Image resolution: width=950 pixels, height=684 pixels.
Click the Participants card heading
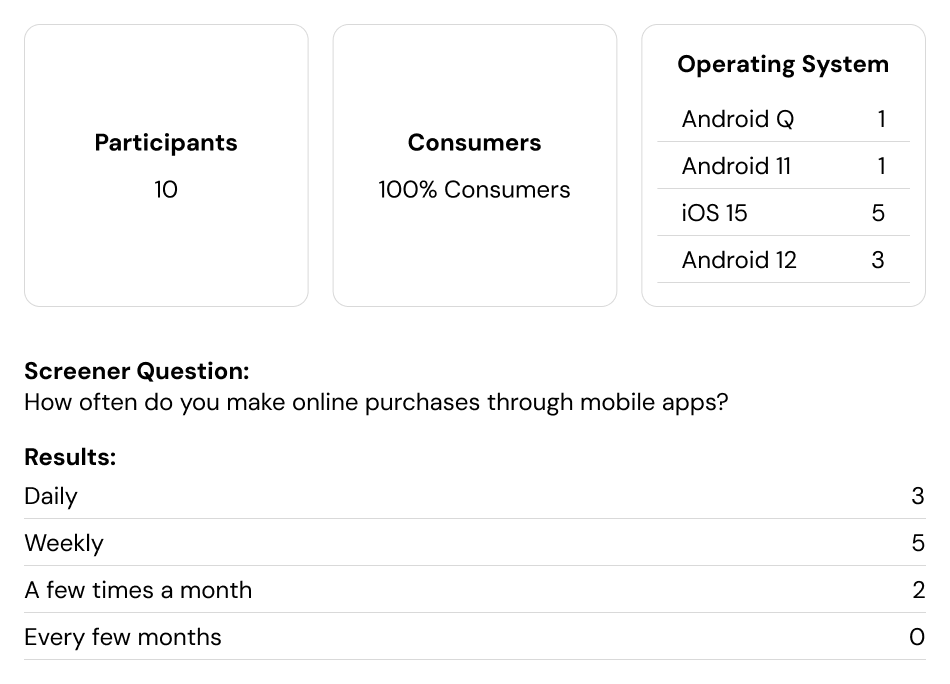pos(166,143)
